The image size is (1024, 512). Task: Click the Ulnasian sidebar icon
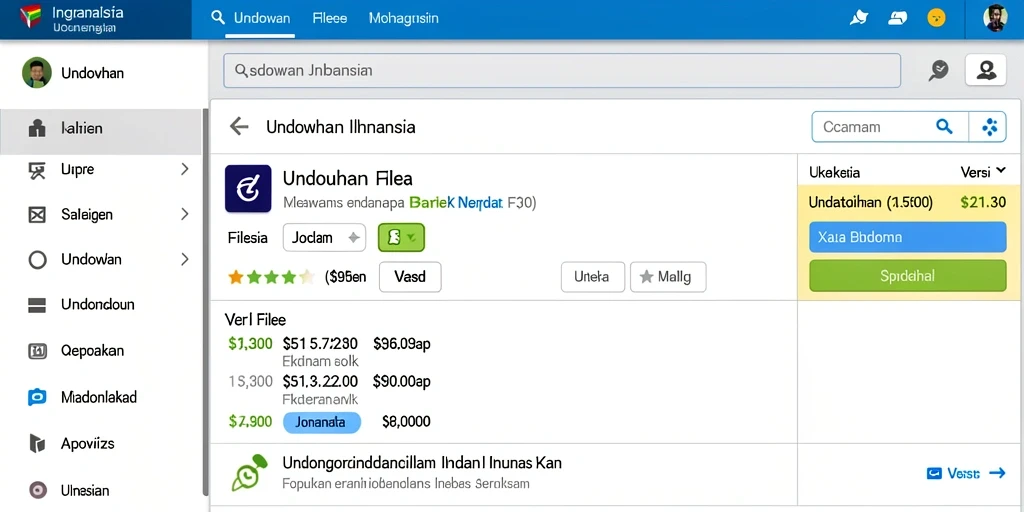point(37,490)
